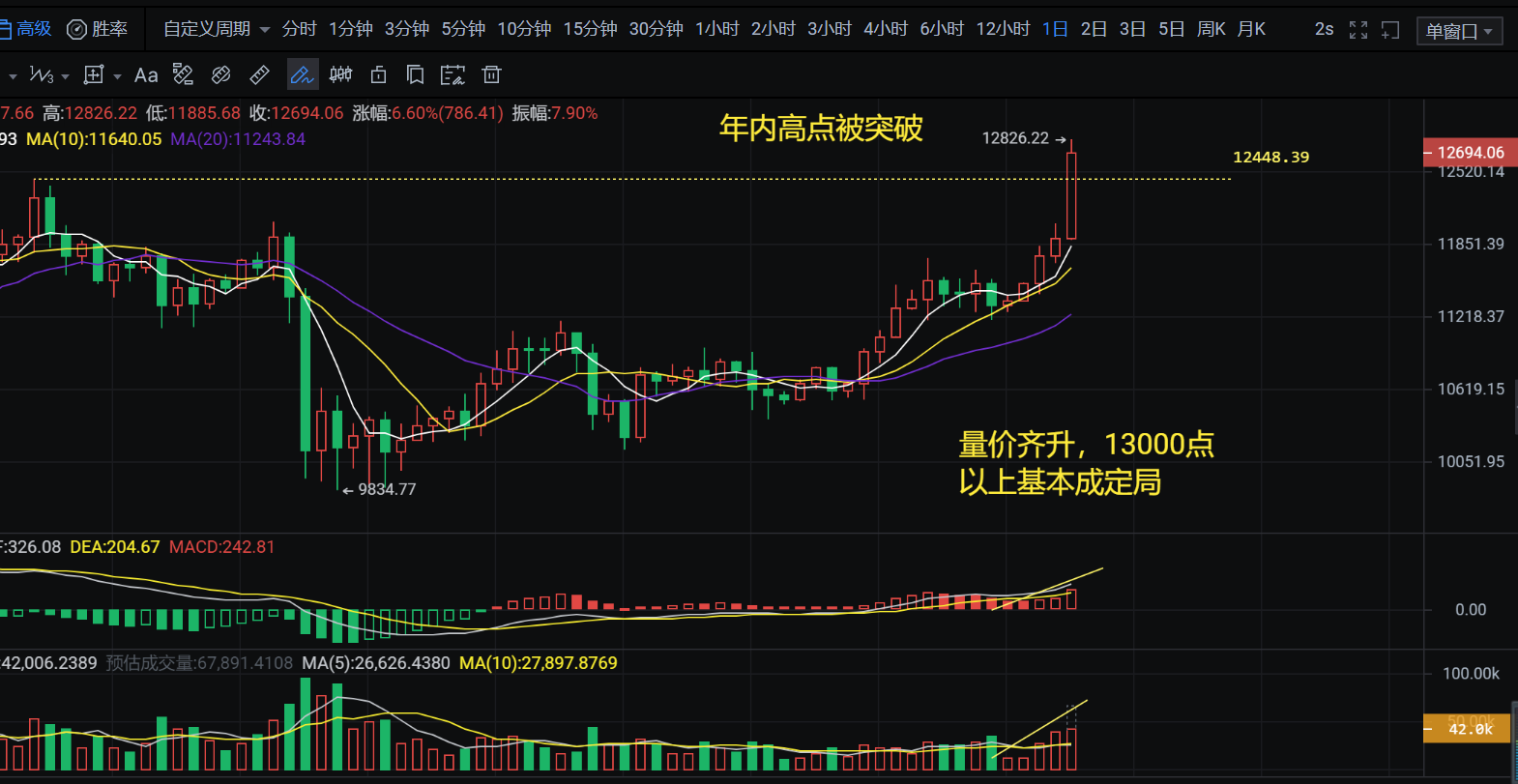The height and width of the screenshot is (784, 1518).
Task: Open the bookmark drawings tool
Action: [415, 74]
